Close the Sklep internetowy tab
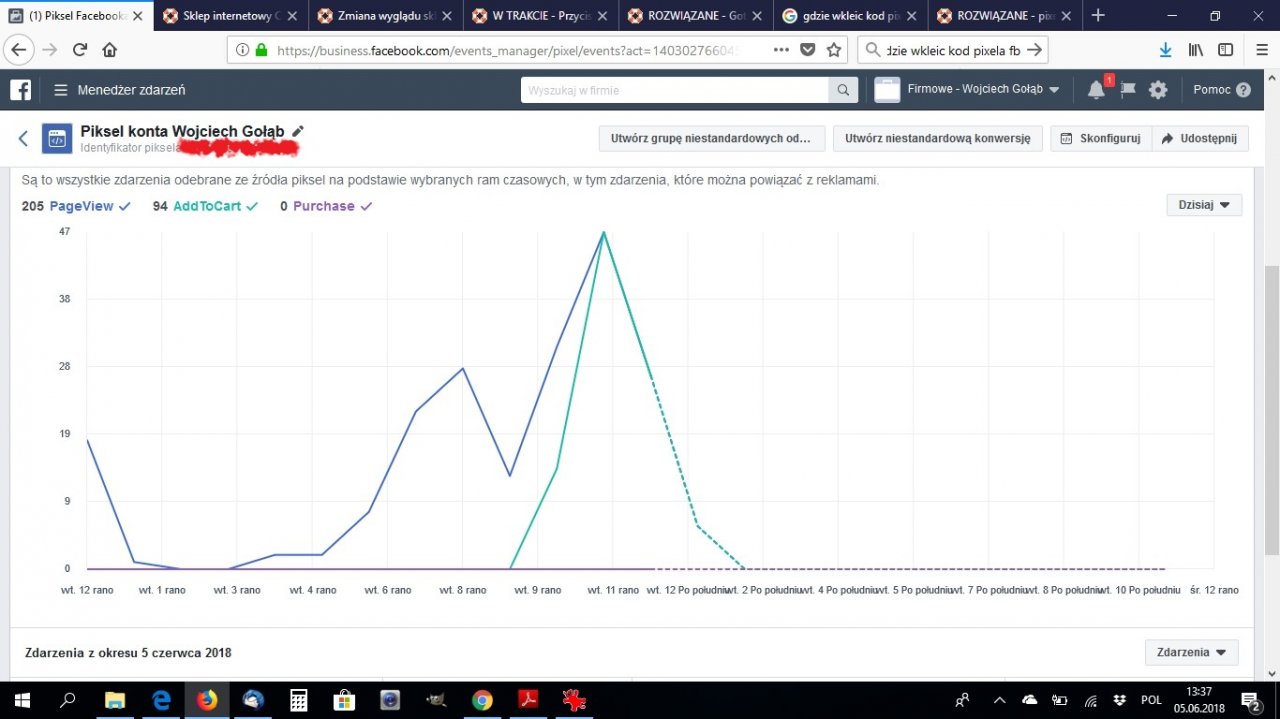This screenshot has height=719, width=1280. click(292, 16)
